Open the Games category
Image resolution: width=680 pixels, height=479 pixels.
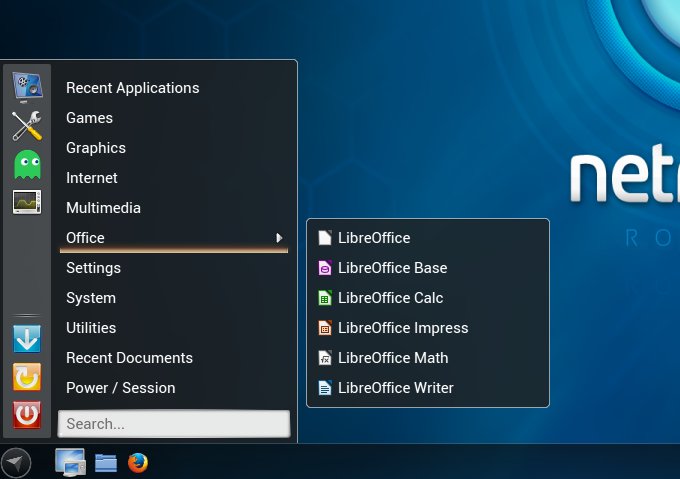pyautogui.click(x=89, y=118)
